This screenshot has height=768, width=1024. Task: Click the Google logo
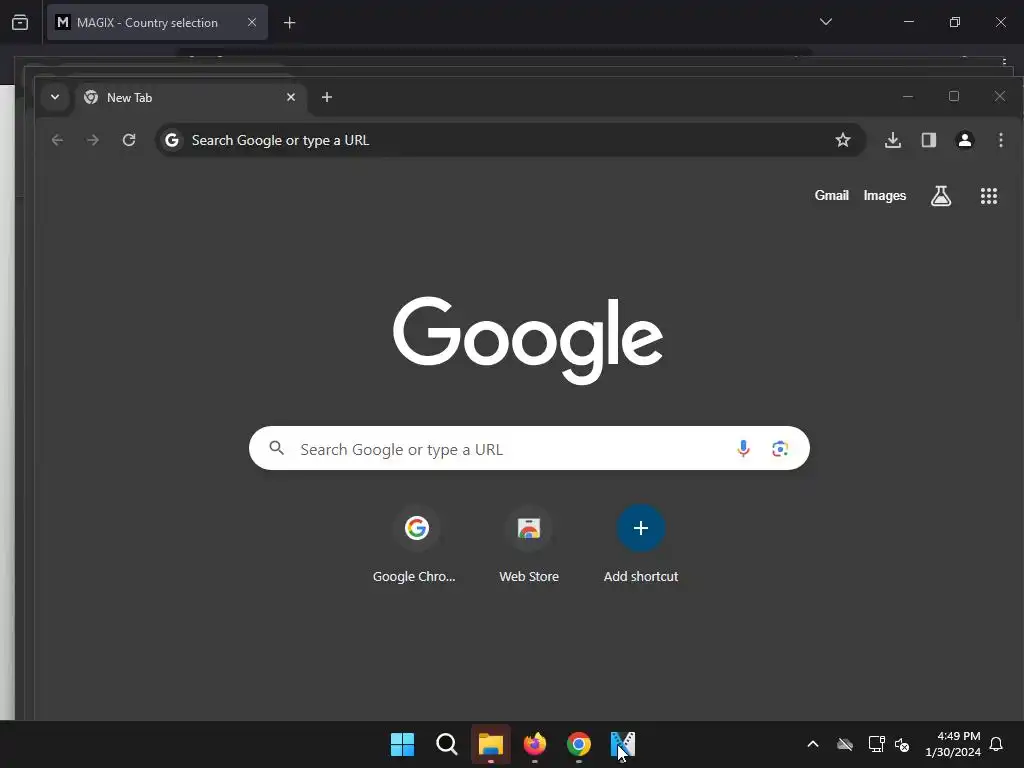coord(528,340)
